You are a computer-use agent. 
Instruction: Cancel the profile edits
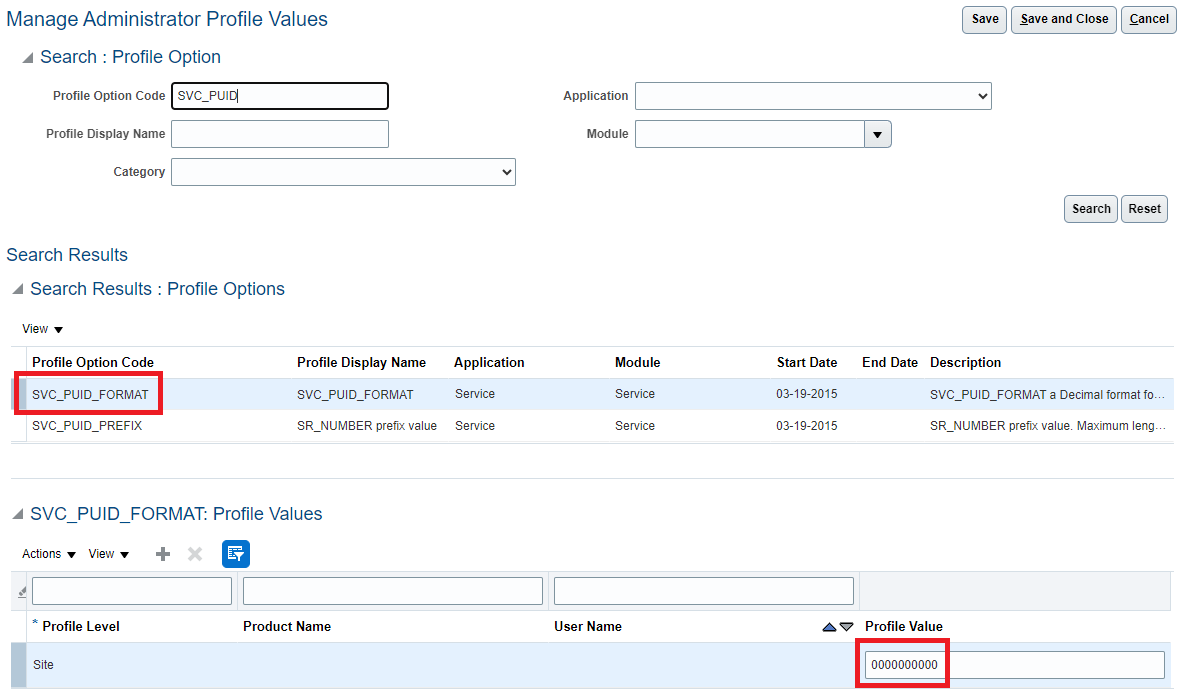tap(1148, 19)
